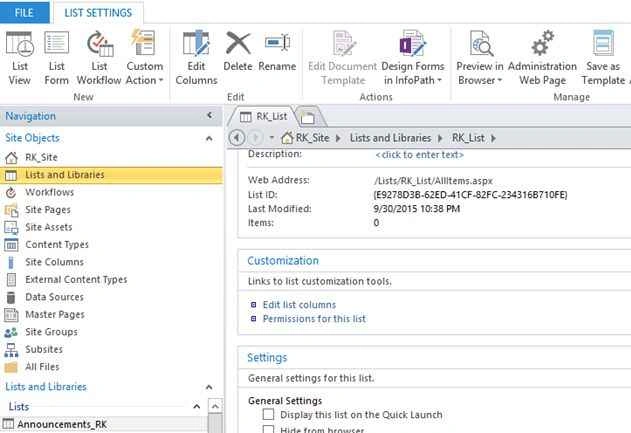The image size is (631, 433).
Task: Expand Design Forms in InfoPath dropdown arrow
Action: [x=440, y=80]
